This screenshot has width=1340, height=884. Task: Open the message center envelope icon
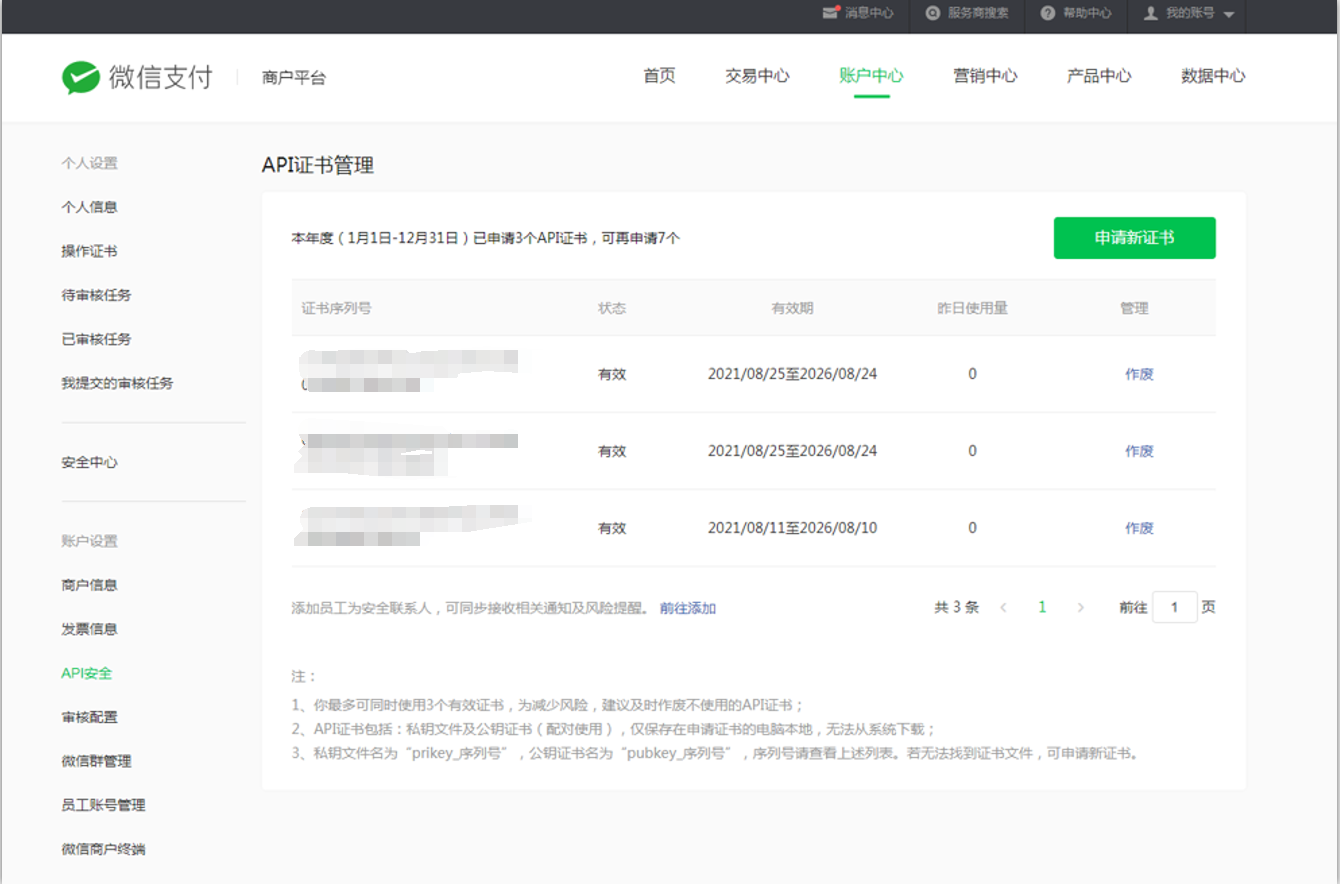point(830,13)
